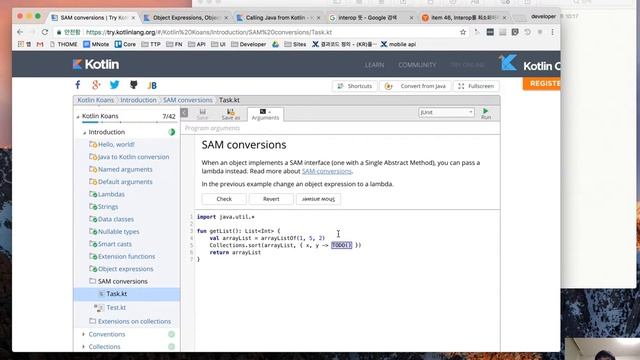
Task: Open Extension functions koan
Action: [127, 256]
